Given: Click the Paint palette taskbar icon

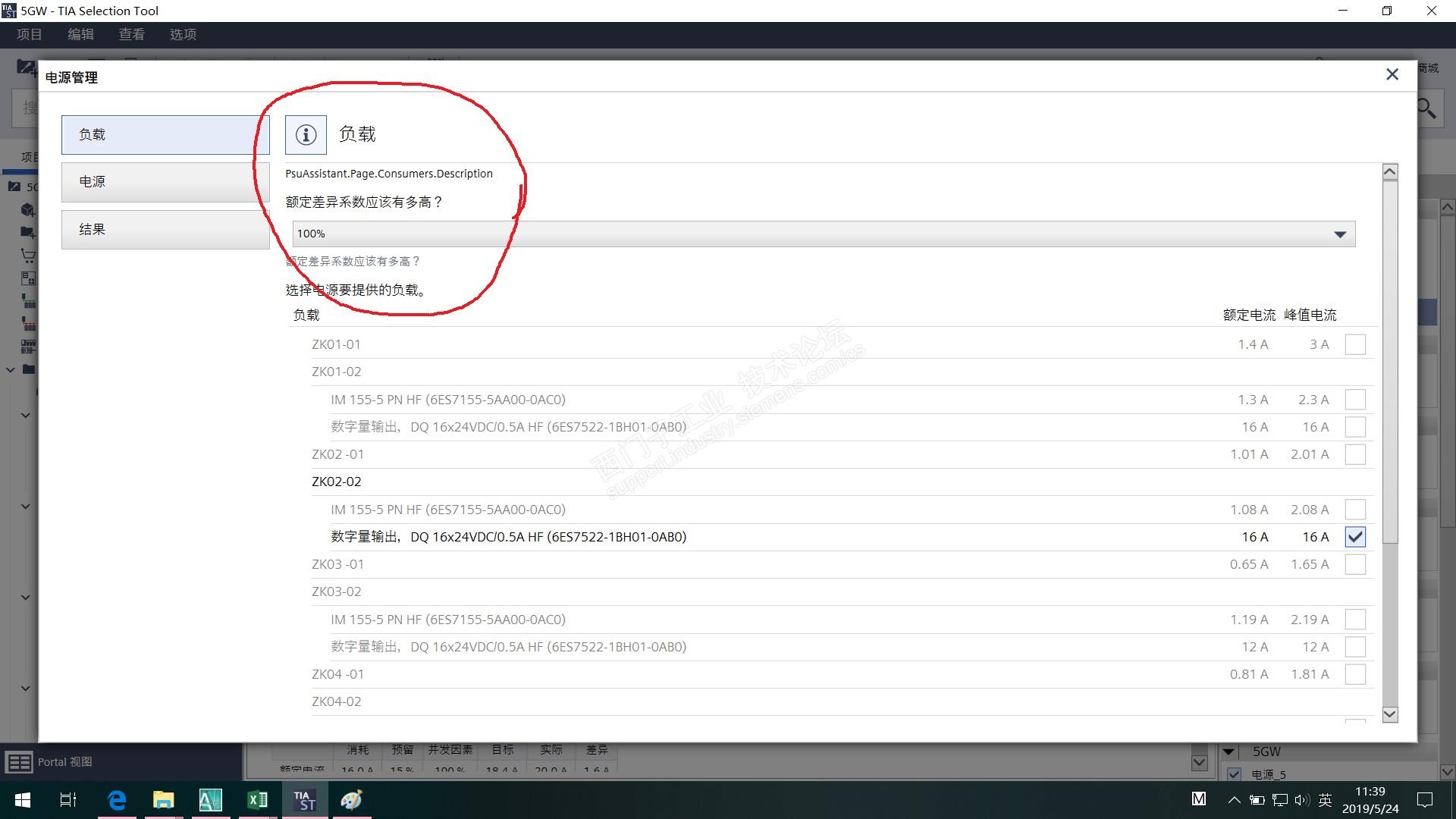Looking at the screenshot, I should tap(351, 799).
